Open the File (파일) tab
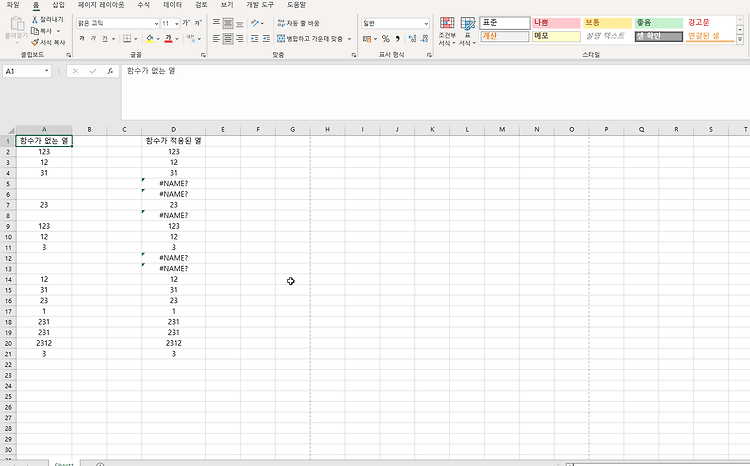Image resolution: width=750 pixels, height=466 pixels. [13, 5]
